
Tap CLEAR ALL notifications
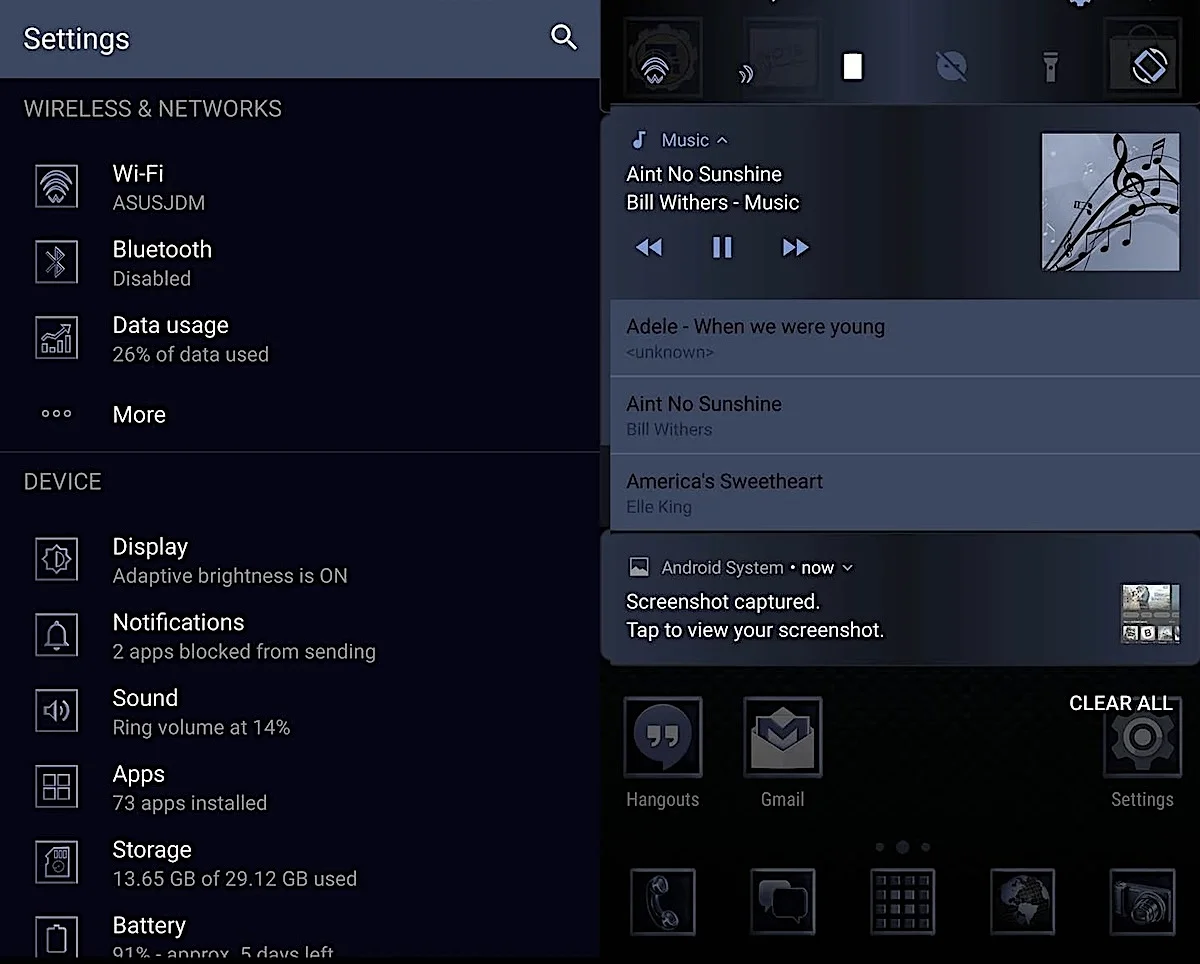(x=1121, y=703)
